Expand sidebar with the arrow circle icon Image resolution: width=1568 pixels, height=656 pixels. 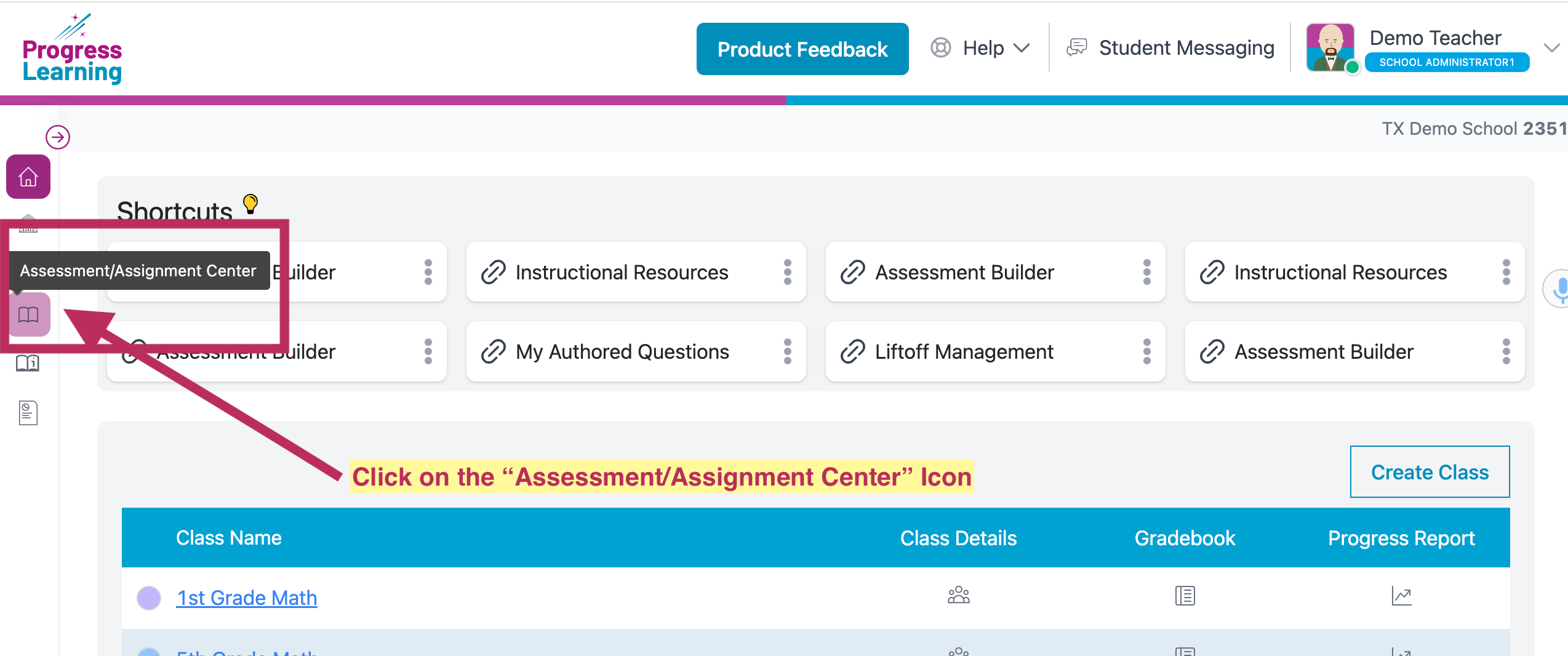click(x=58, y=137)
